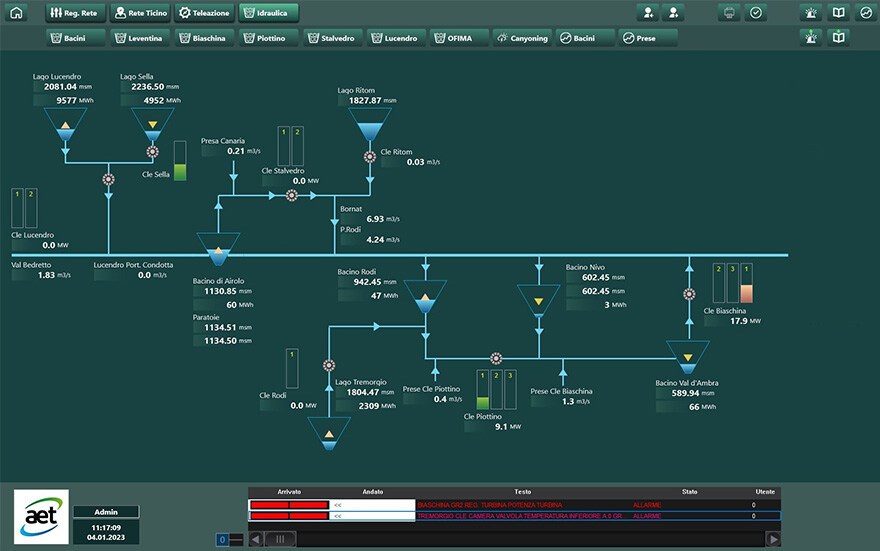Open the Prese trend chart view
Image resolution: width=880 pixels, height=551 pixels.
[648, 38]
